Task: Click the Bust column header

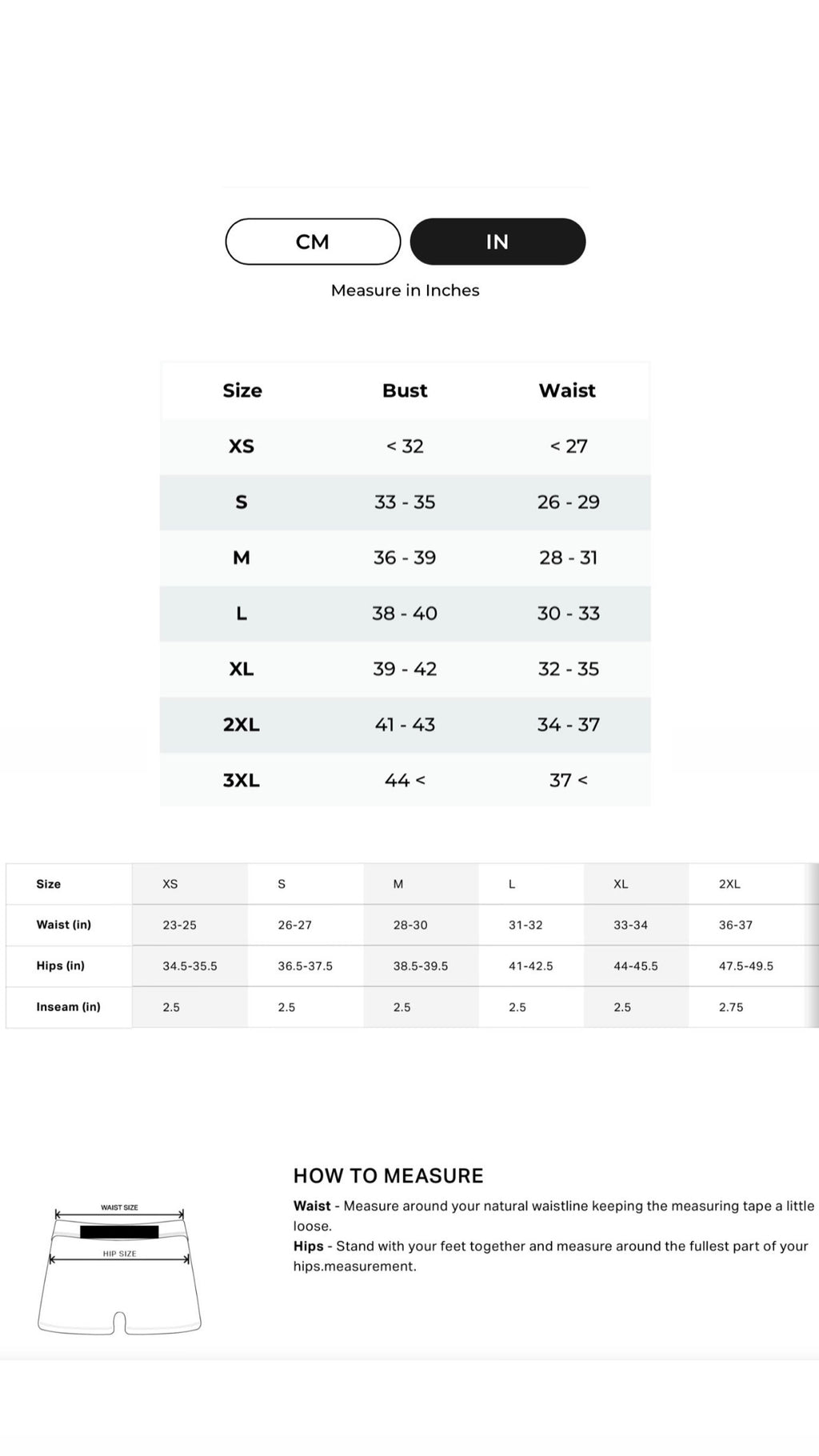Action: pos(405,390)
